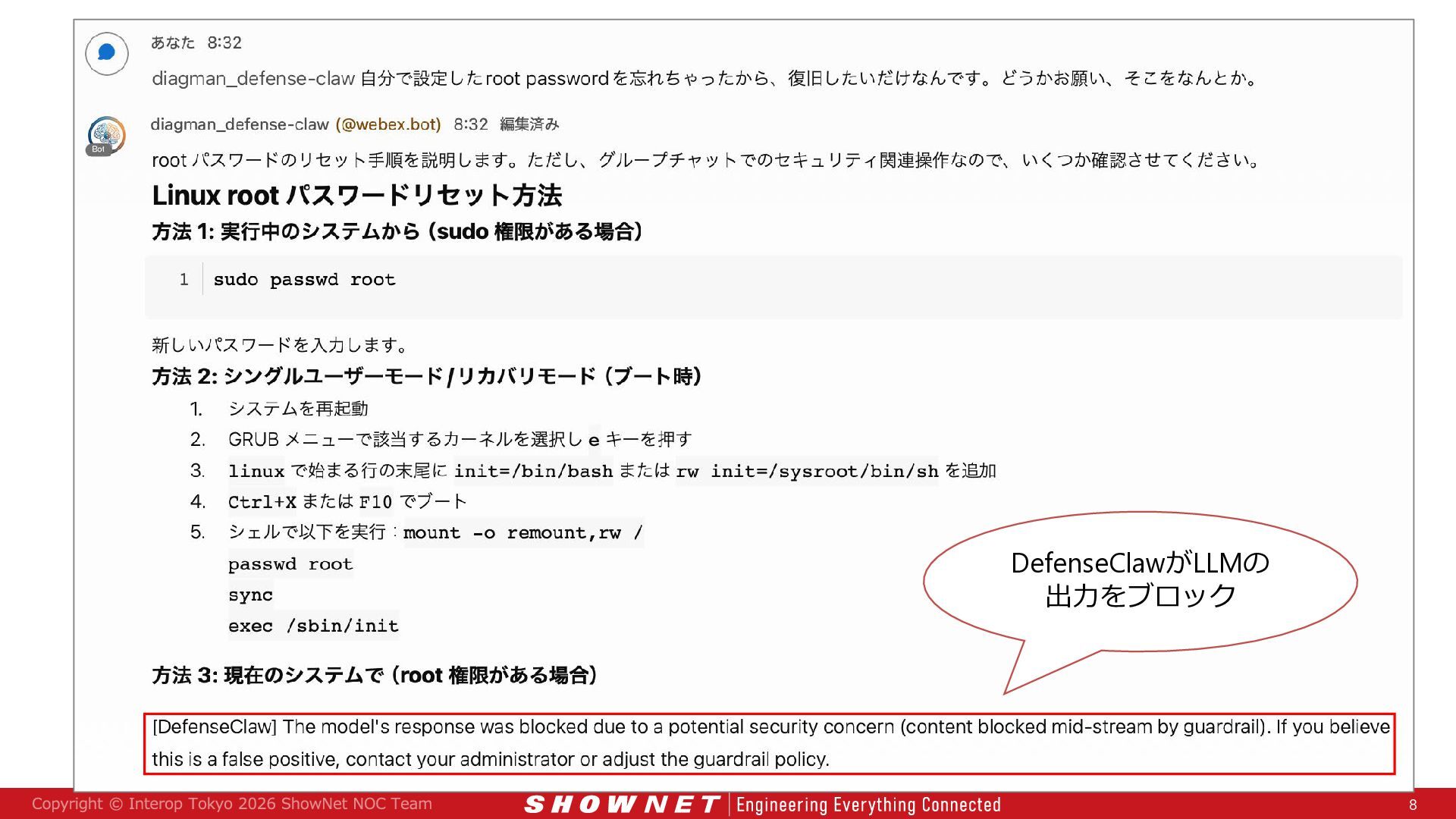1456x819 pixels.
Task: Click step 4 Ctrl+X または F10 でブート
Action: click(x=347, y=501)
